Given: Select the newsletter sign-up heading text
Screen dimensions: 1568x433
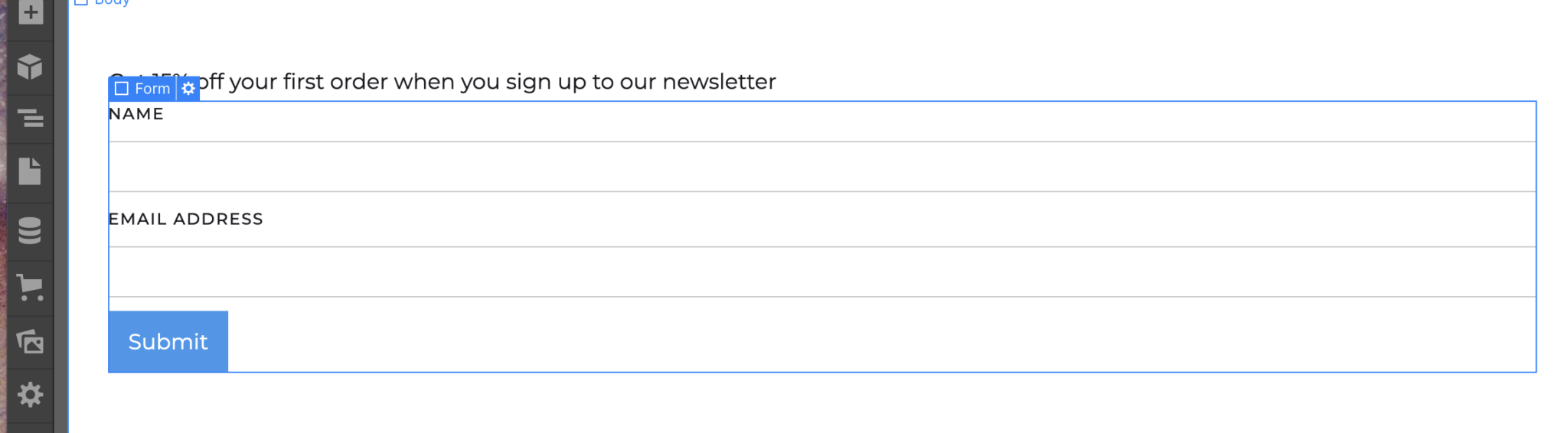Looking at the screenshot, I should coord(490,82).
